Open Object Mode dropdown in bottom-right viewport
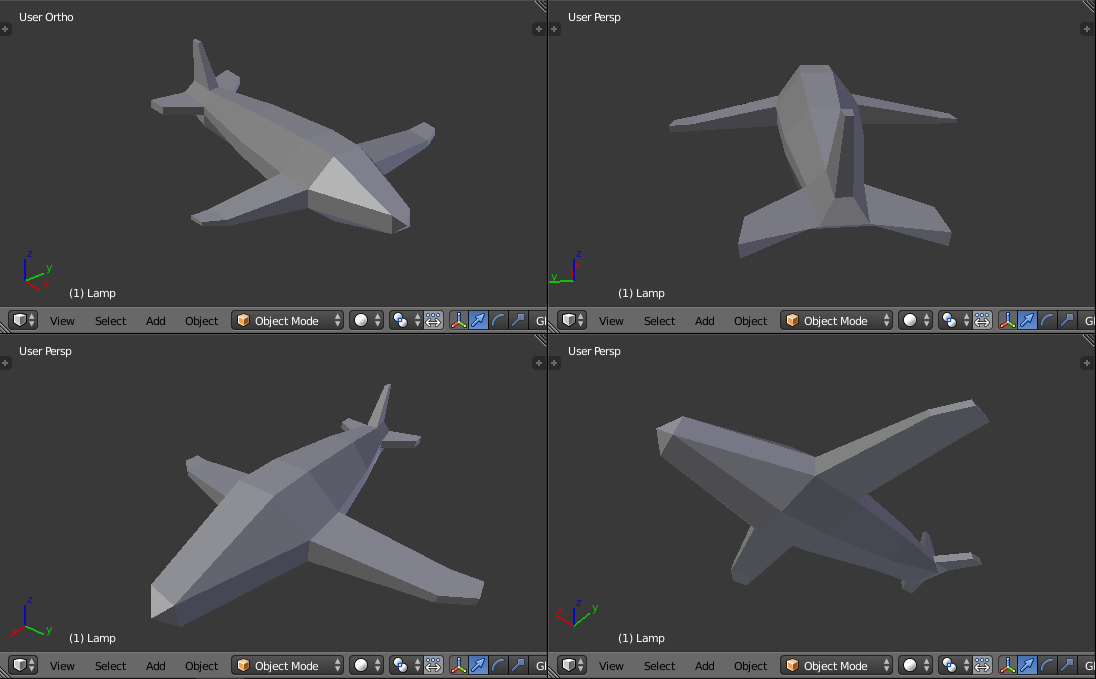The width and height of the screenshot is (1096, 679). pyautogui.click(x=836, y=665)
